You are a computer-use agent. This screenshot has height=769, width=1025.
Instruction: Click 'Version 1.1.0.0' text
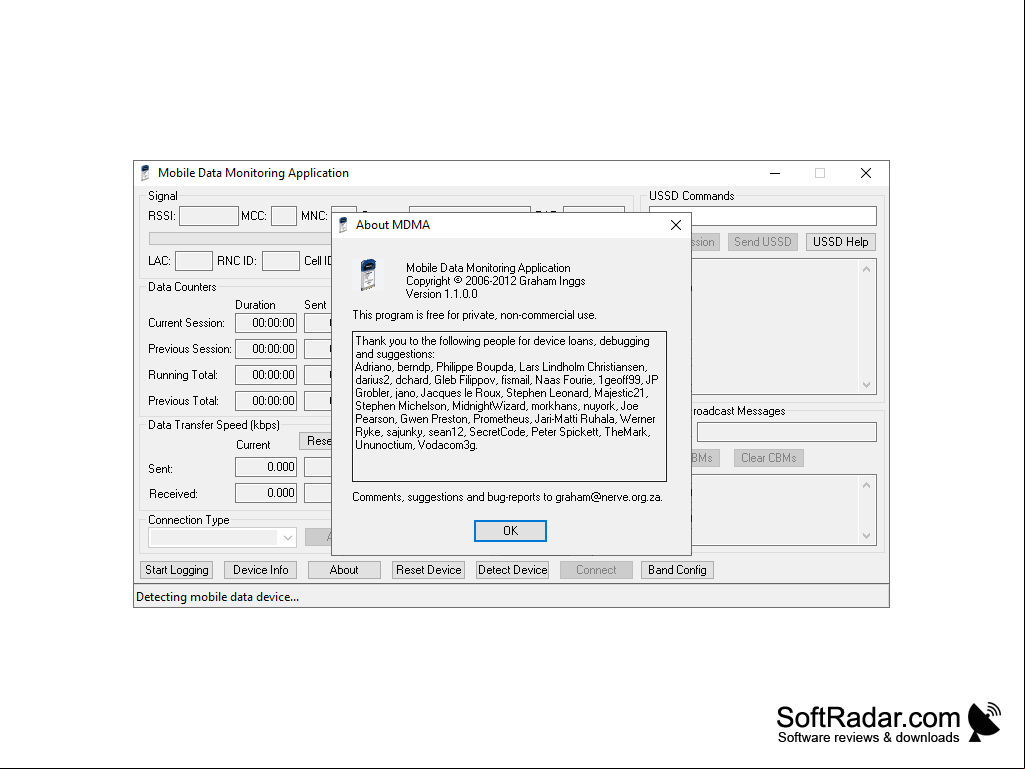pos(441,294)
